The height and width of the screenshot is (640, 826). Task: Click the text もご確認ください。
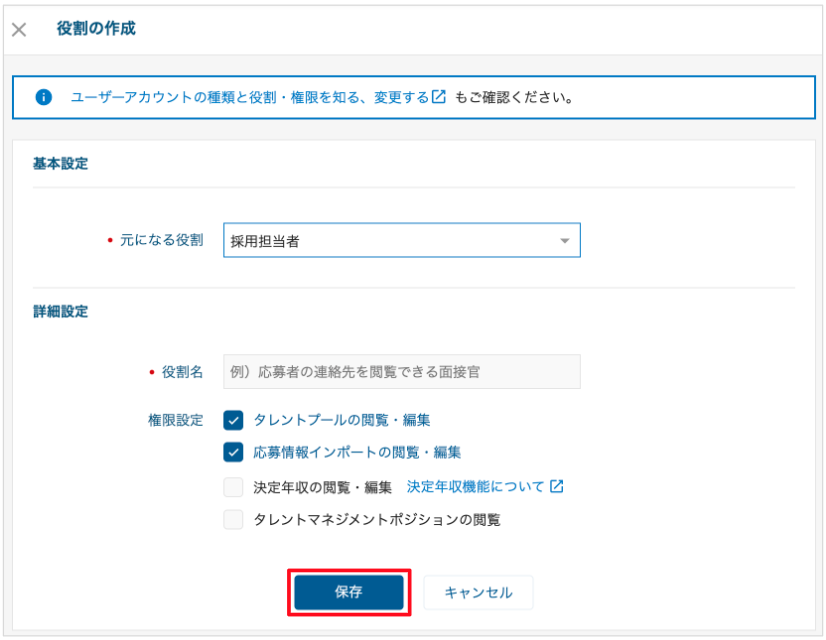point(515,97)
